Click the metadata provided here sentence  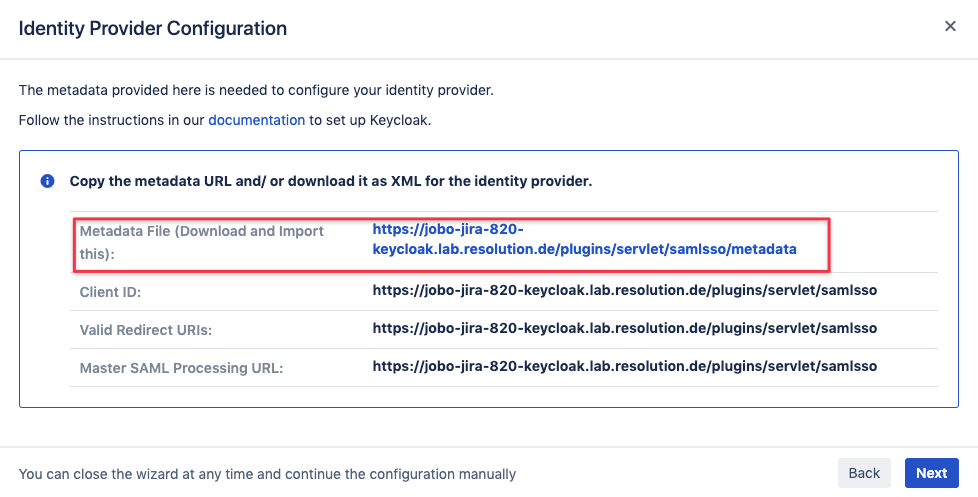(256, 90)
